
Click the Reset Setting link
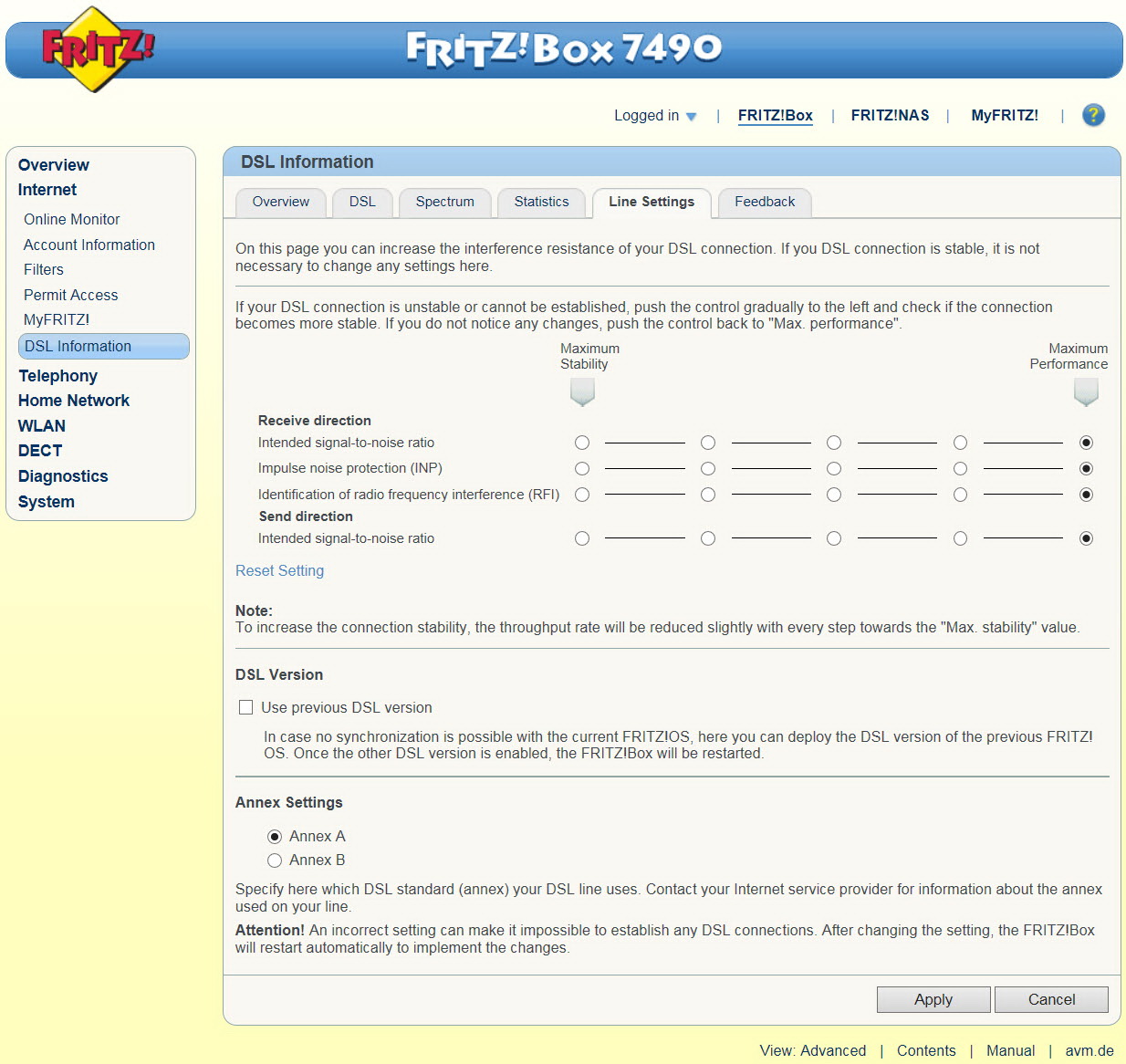click(x=279, y=571)
